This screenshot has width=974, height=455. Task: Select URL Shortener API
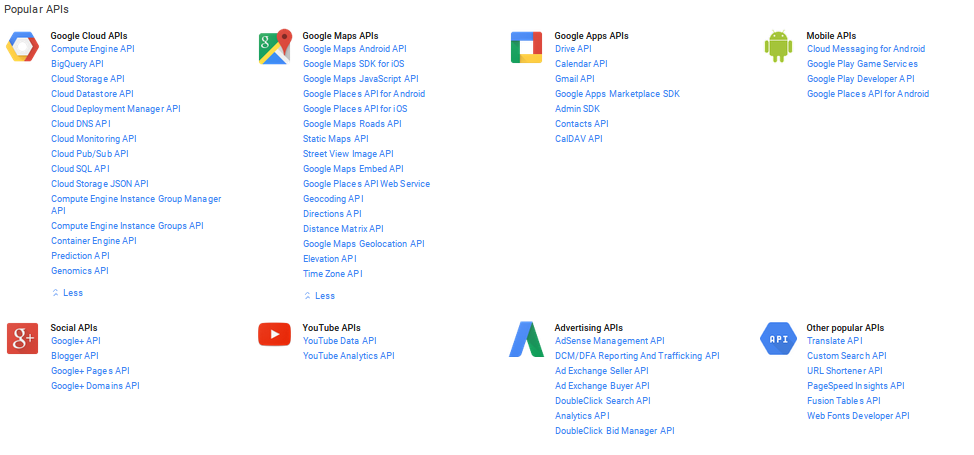[x=845, y=370]
